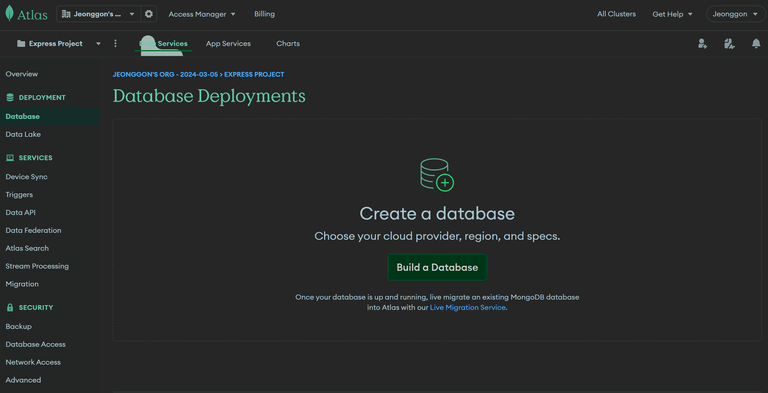Expand Jeonggon's organization dropdown
This screenshot has width=768, height=393.
tap(98, 14)
